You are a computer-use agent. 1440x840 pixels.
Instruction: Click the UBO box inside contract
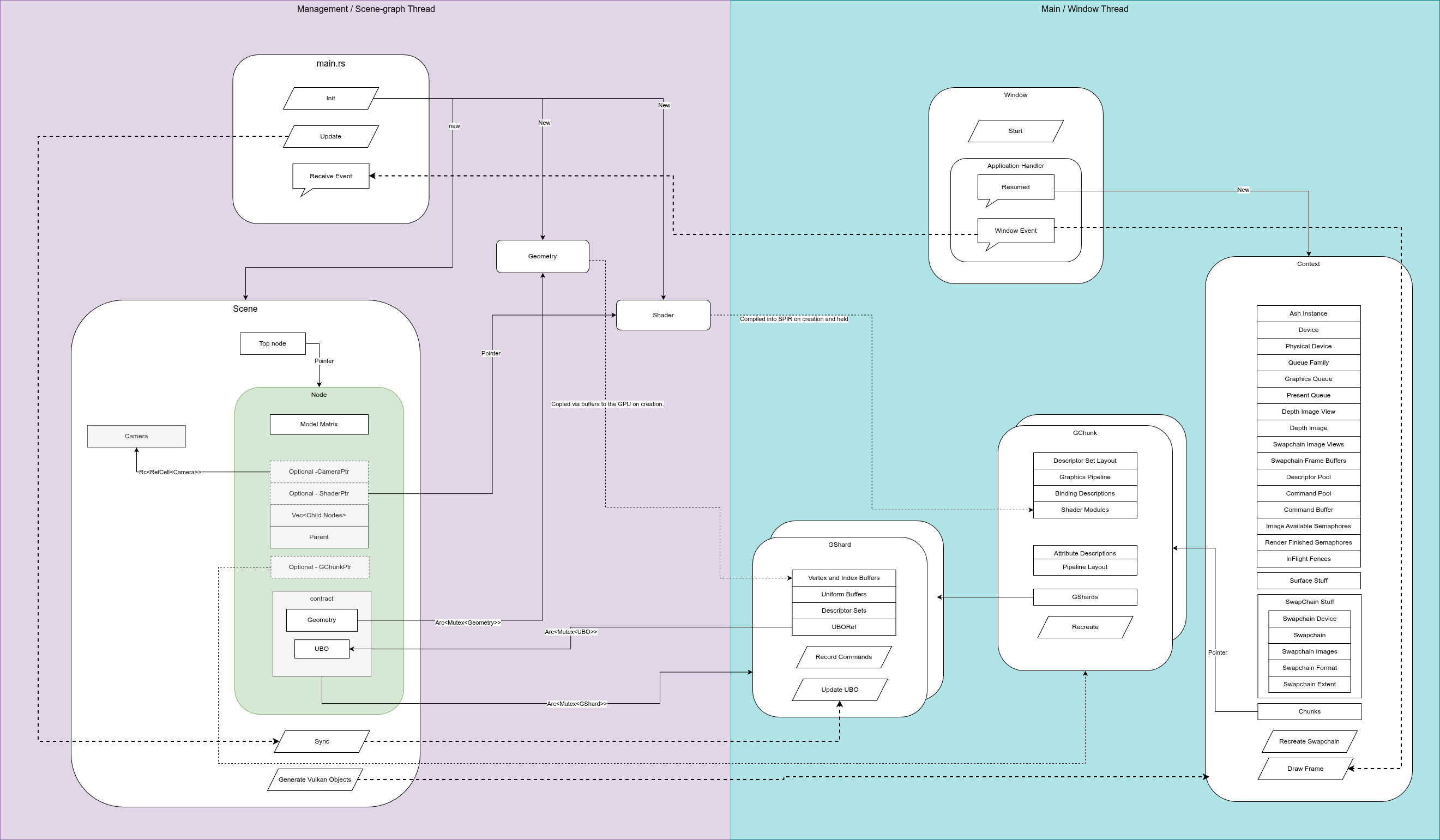pyautogui.click(x=322, y=649)
